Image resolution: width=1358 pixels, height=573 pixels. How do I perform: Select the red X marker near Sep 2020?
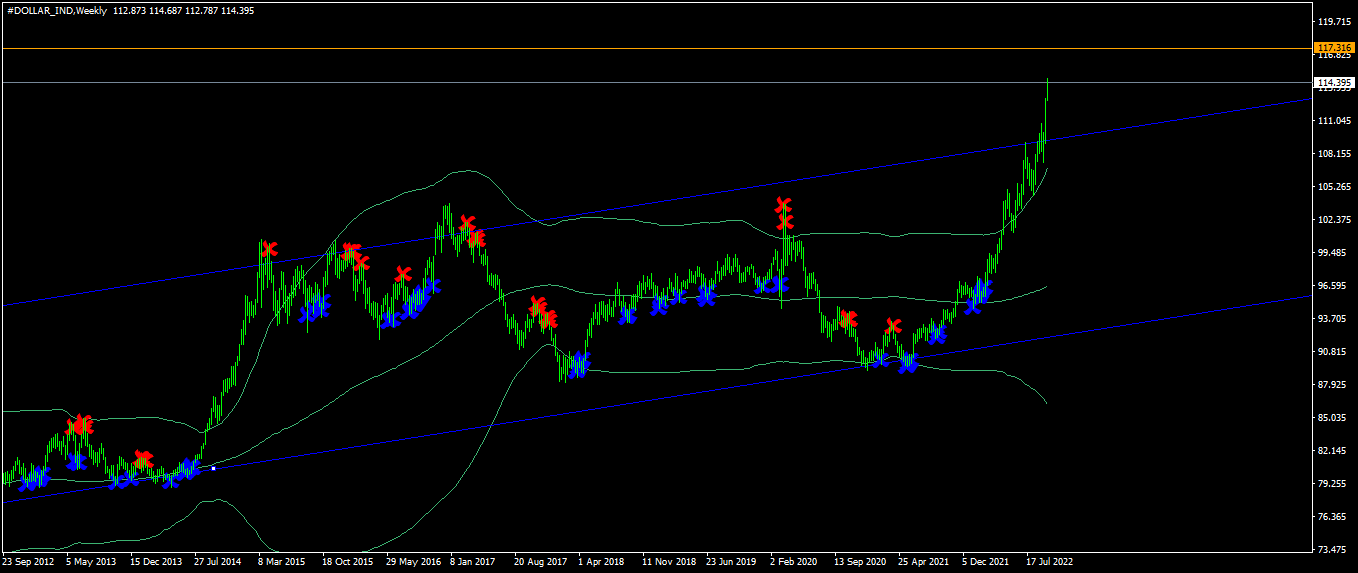coord(849,320)
